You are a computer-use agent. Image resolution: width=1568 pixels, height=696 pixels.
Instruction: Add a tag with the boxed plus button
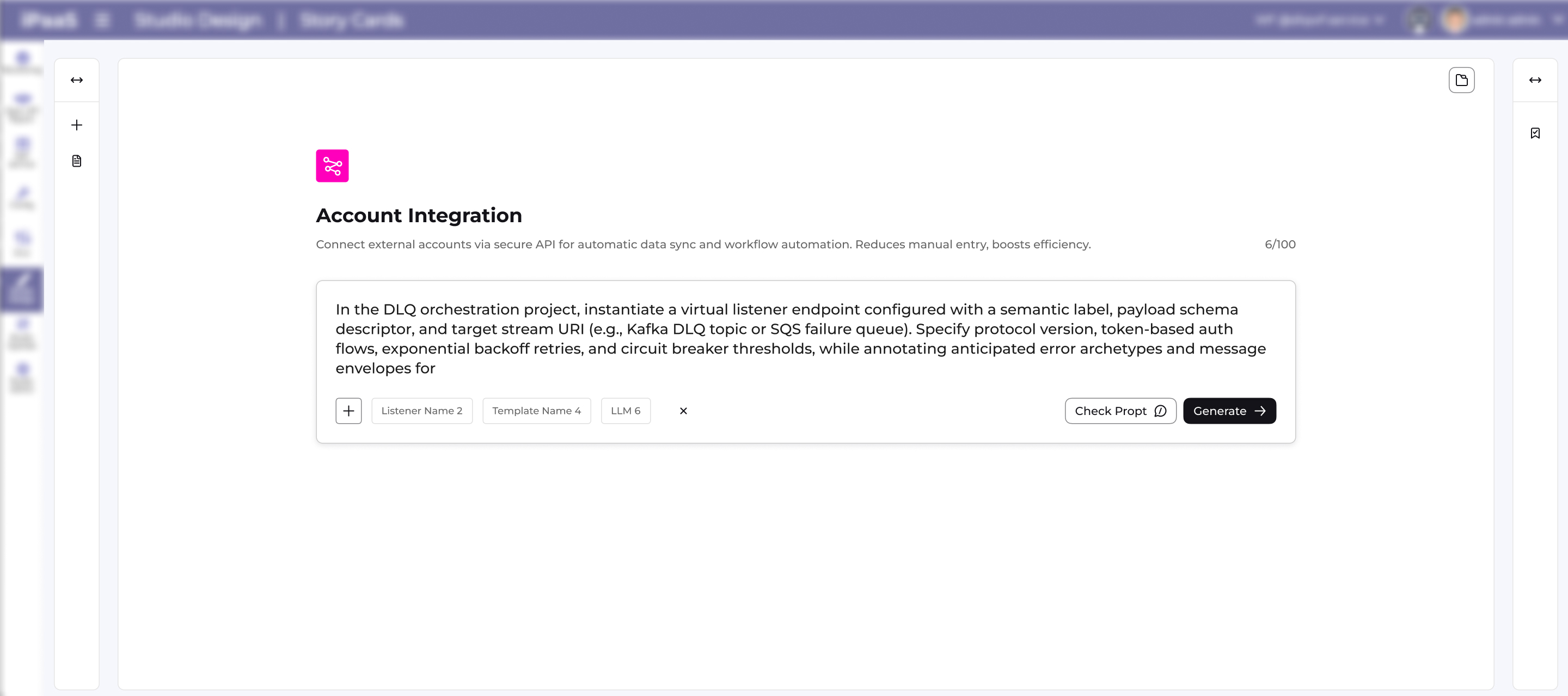coord(348,411)
